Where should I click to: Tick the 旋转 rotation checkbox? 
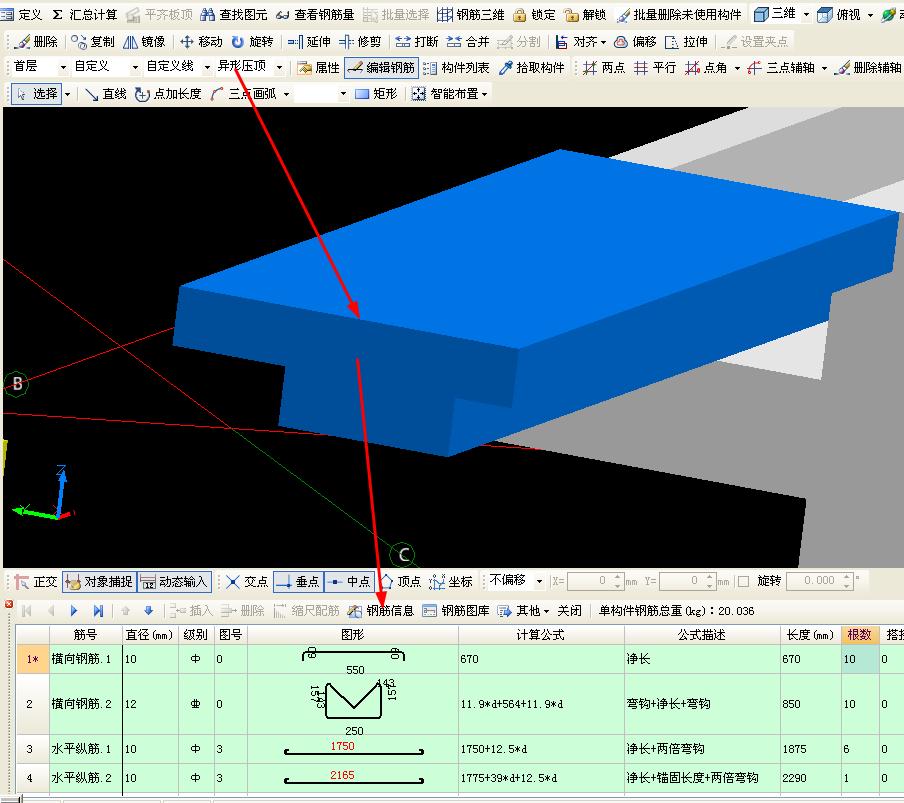click(744, 581)
